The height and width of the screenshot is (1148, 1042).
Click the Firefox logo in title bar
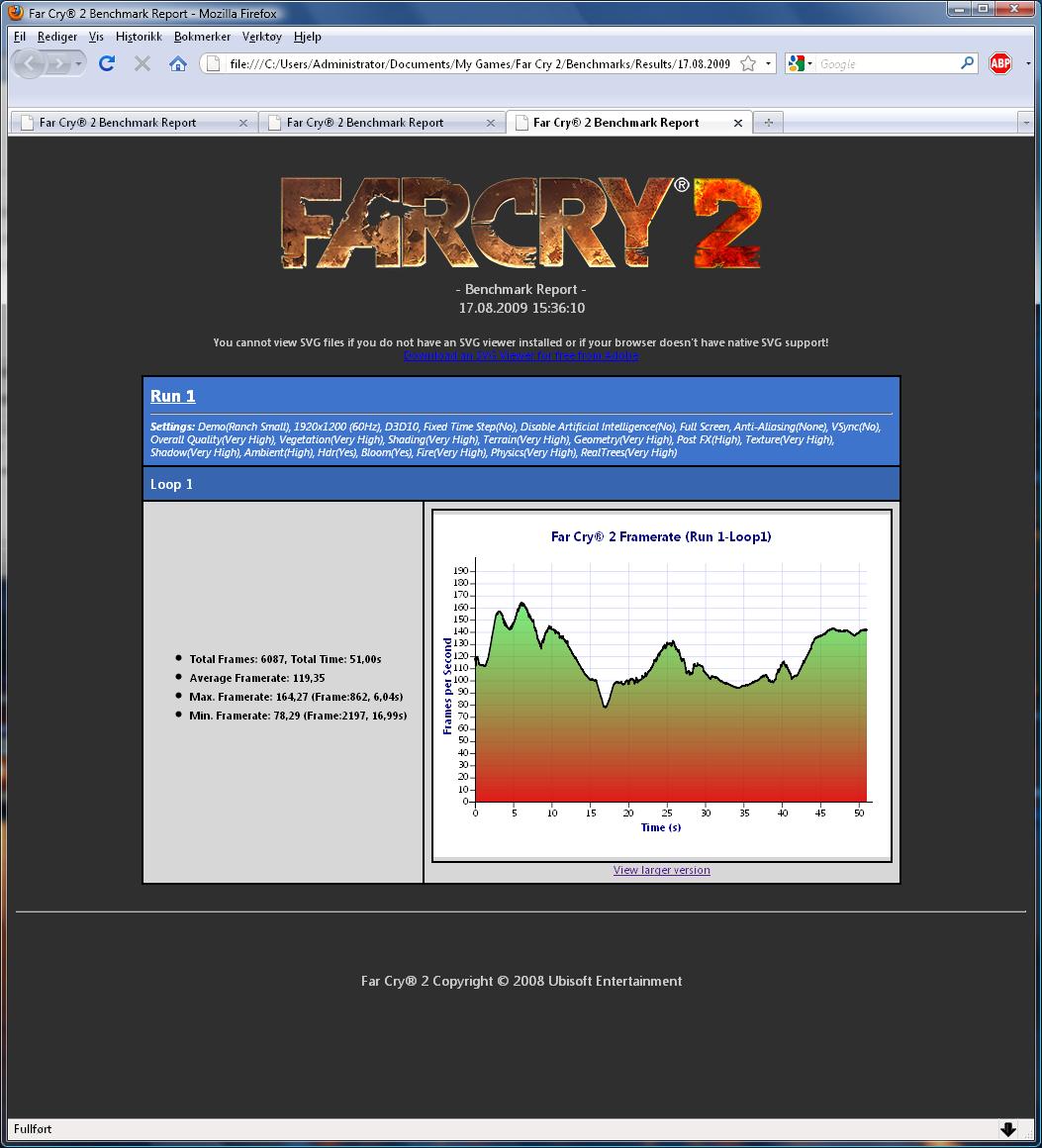coord(16,13)
